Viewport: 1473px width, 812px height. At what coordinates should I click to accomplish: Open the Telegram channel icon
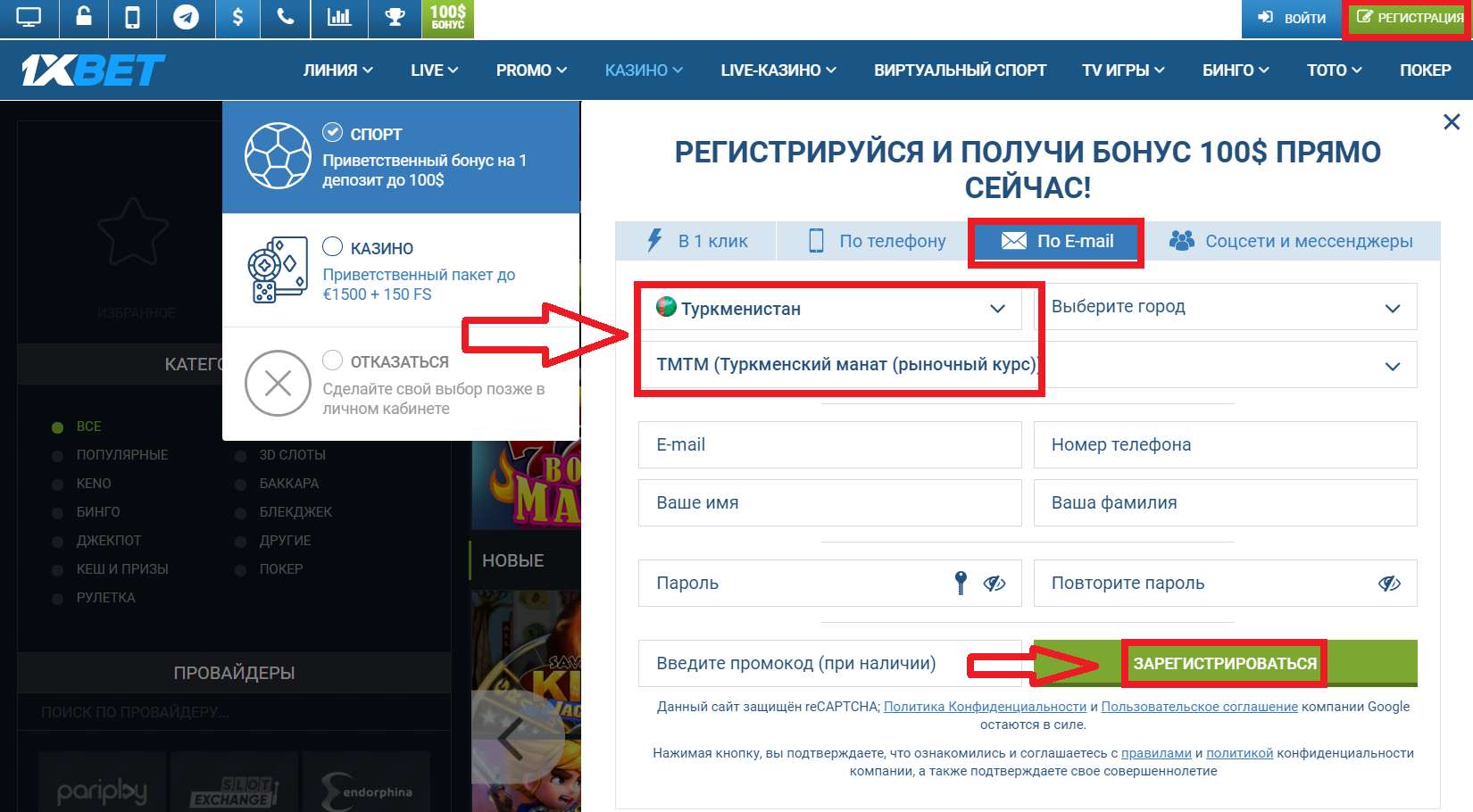click(x=186, y=18)
